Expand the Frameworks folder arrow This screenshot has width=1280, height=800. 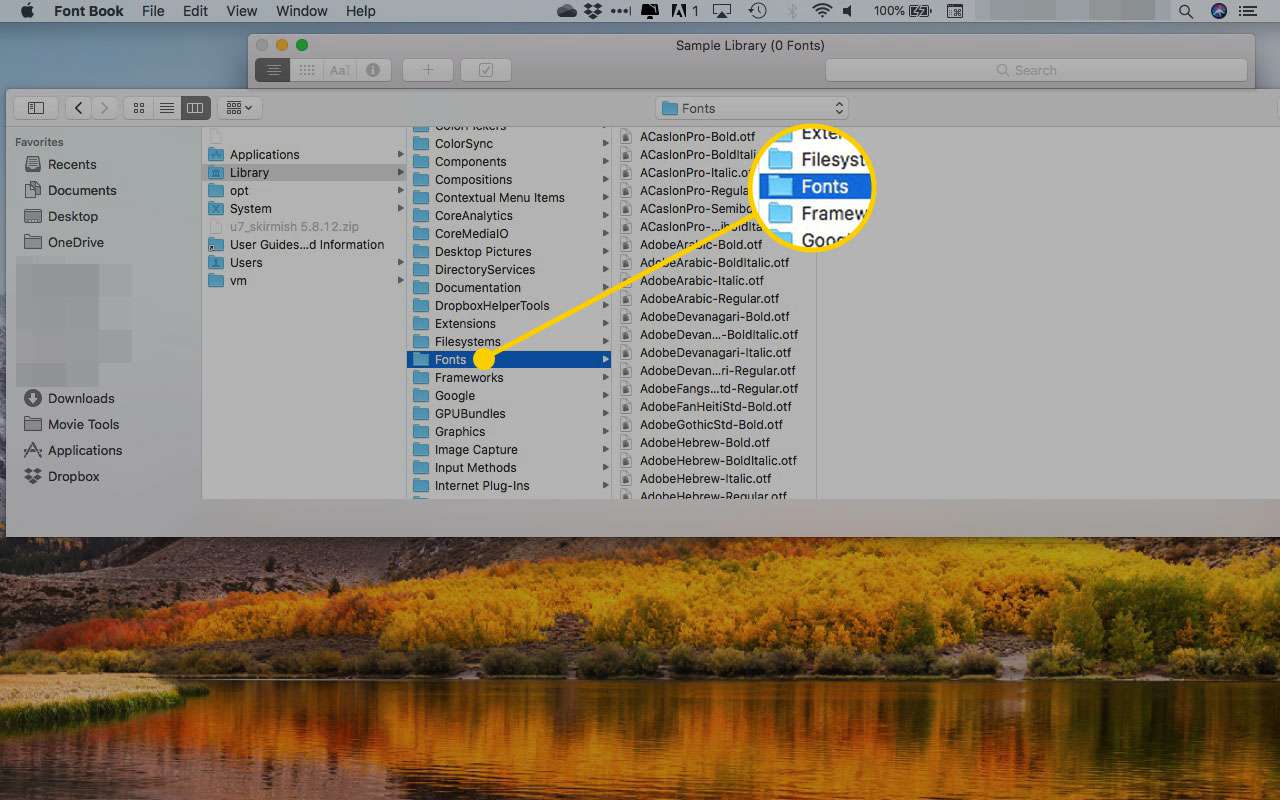click(x=605, y=377)
